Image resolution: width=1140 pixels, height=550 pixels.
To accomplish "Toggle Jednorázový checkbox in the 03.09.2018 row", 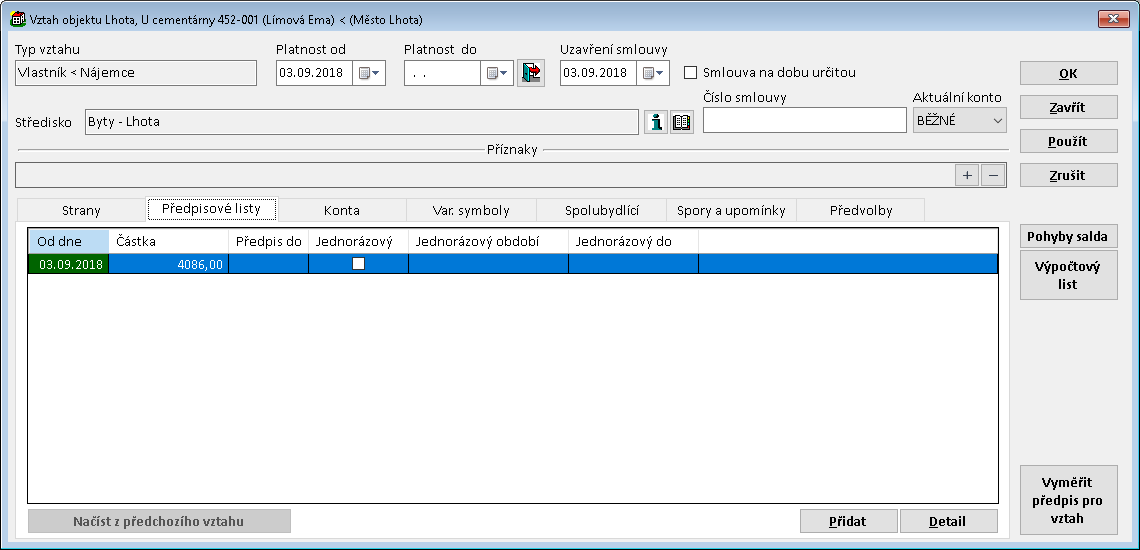I will point(358,264).
